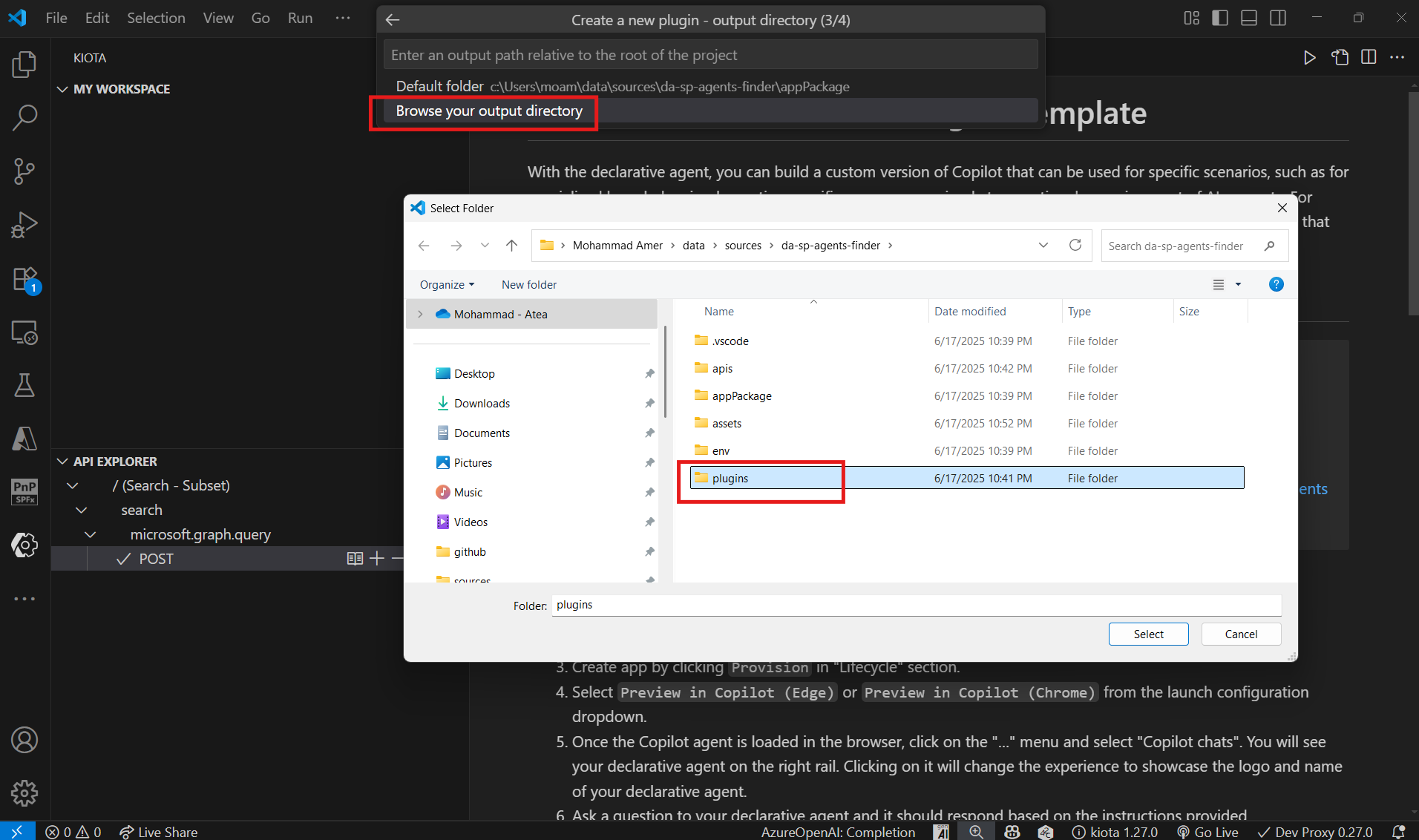Open Source Control view in activity bar

coord(24,171)
